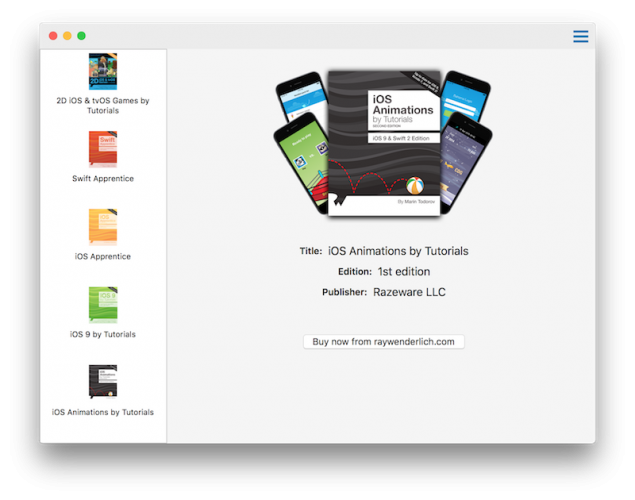Pick the black iOS Animations cover in sidebar
The width and height of the screenshot is (635, 500).
point(102,382)
